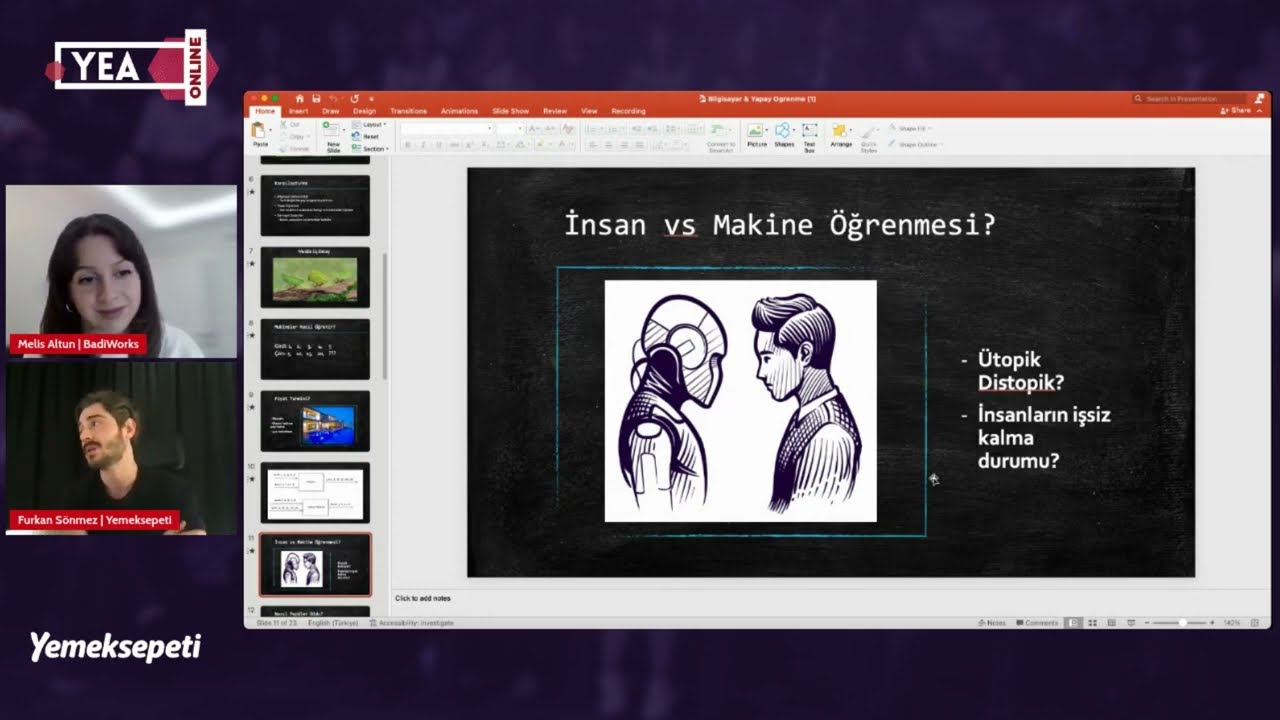Click the Copy icon in ribbon
This screenshot has height=720, width=1280.
pyautogui.click(x=283, y=136)
